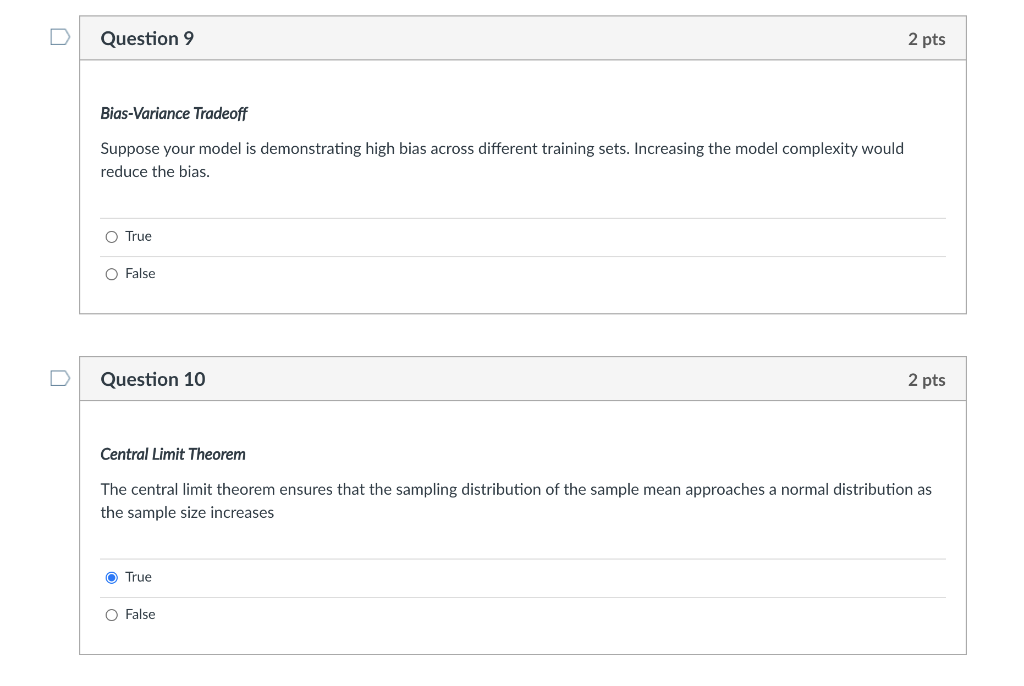This screenshot has height=686, width=1024.
Task: Choose False radio button for Question 10
Action: click(112, 615)
